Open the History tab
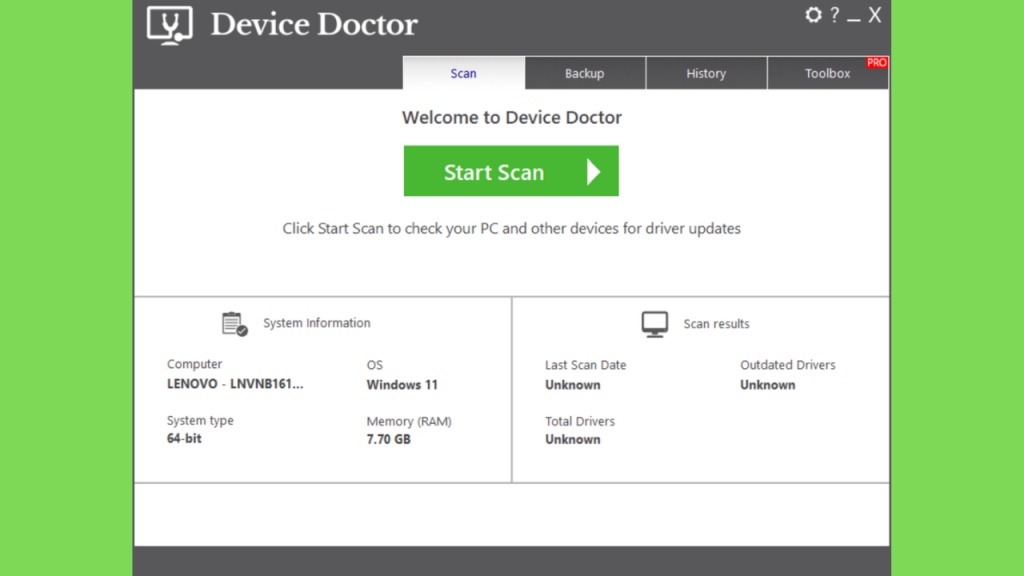This screenshot has width=1024, height=576. coord(706,73)
